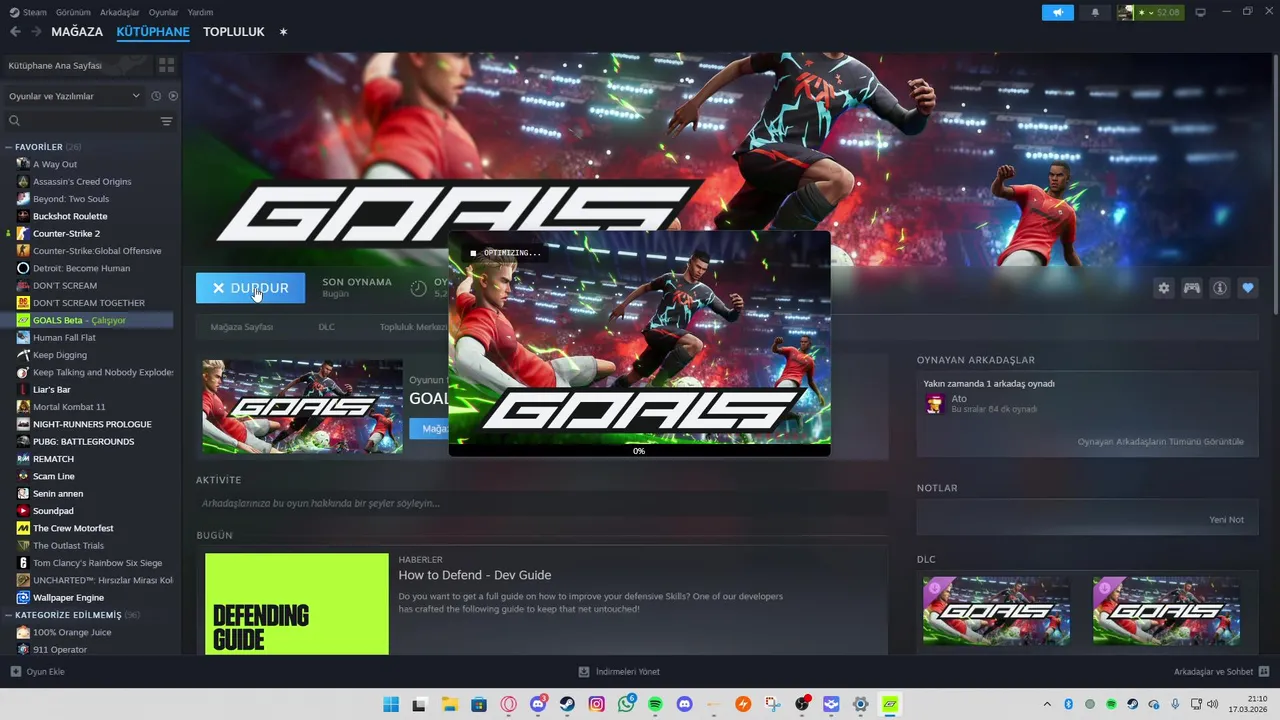The height and width of the screenshot is (720, 1280).
Task: Go back with the left arrow
Action: 15,32
